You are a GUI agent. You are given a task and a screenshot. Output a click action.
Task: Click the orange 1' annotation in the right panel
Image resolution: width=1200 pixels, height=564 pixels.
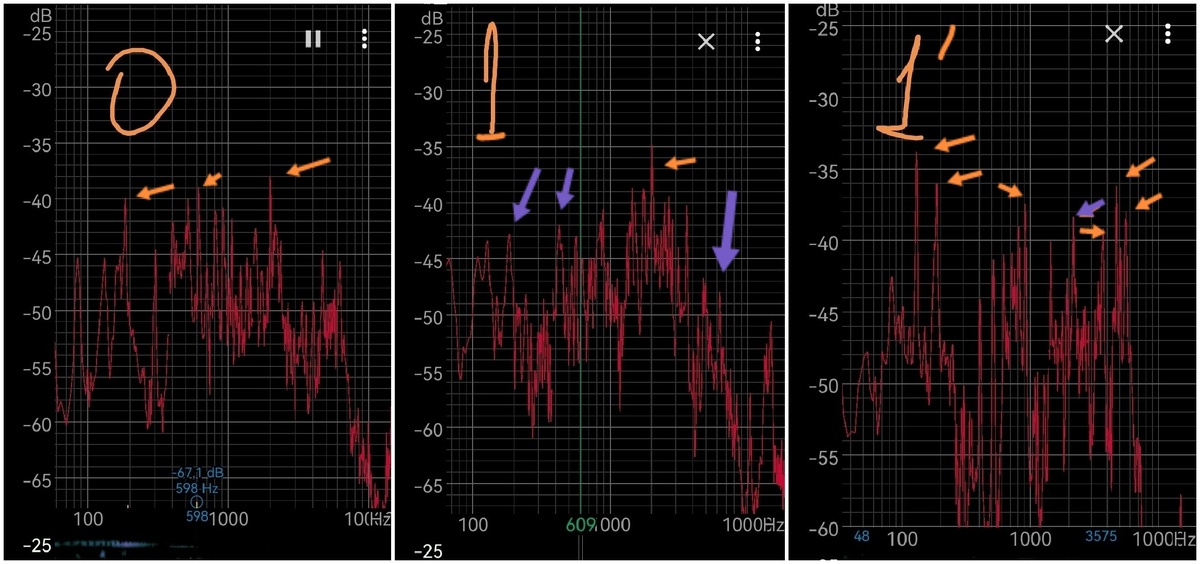pyautogui.click(x=914, y=82)
